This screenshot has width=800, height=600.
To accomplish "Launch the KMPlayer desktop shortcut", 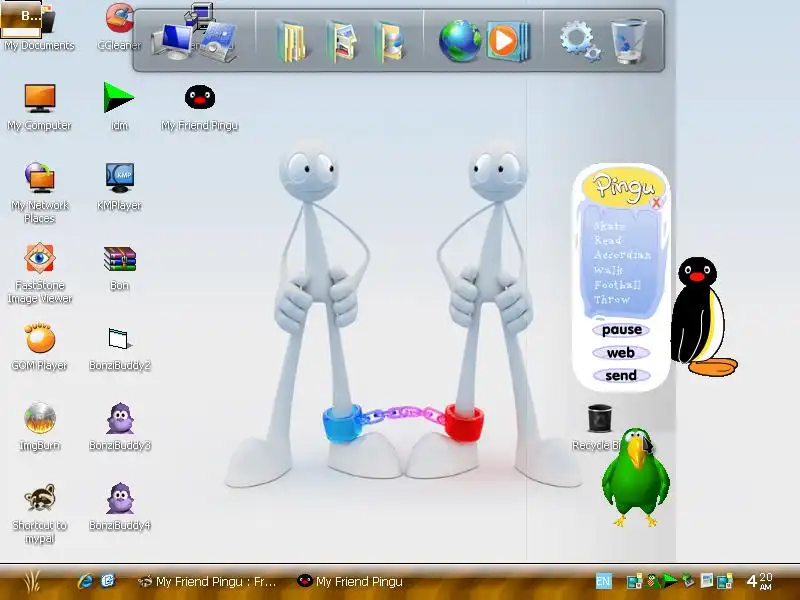I will tap(119, 187).
